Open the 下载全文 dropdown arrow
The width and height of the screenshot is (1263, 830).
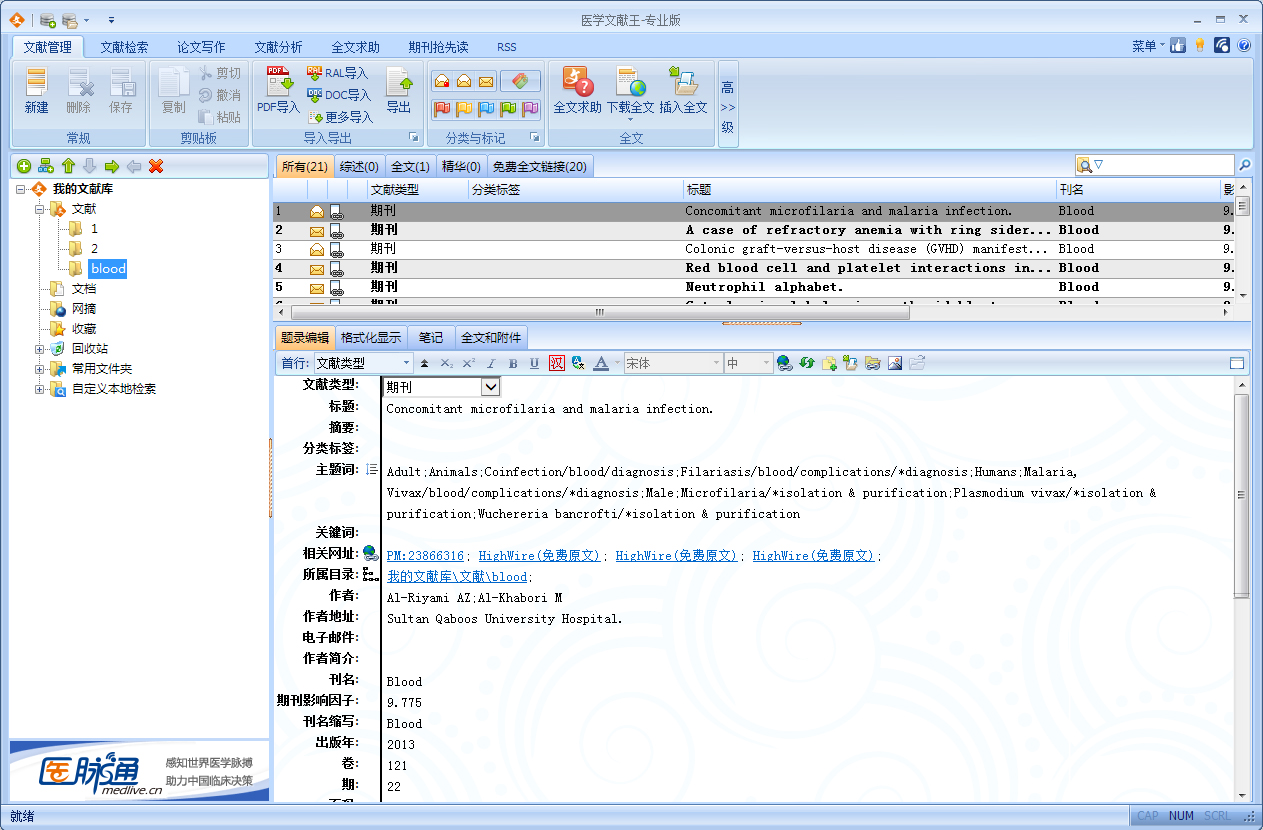[x=630, y=120]
